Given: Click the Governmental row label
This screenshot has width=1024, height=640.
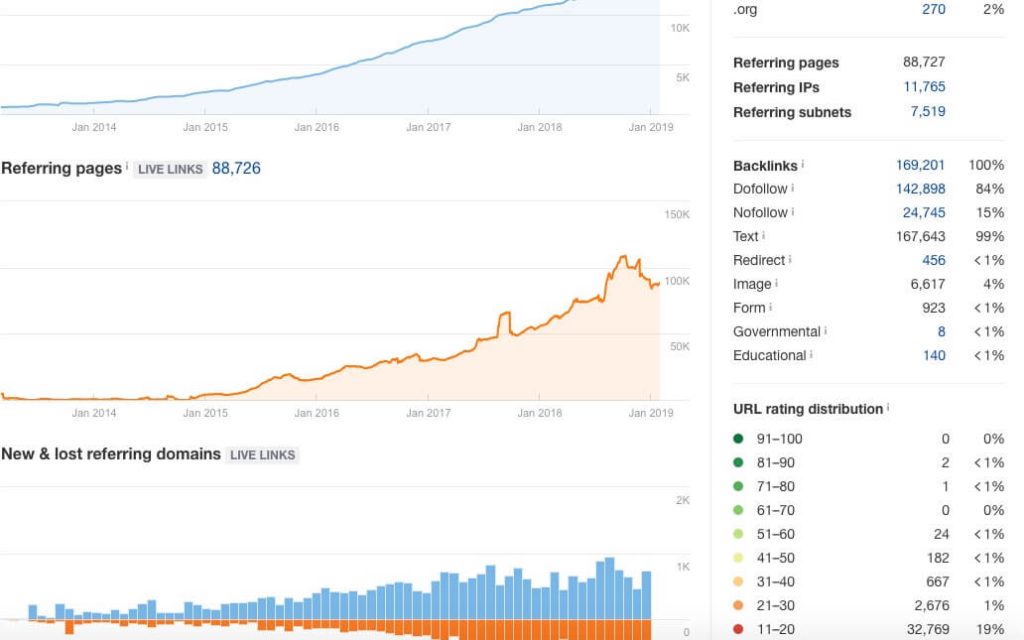Looking at the screenshot, I should pos(776,332).
